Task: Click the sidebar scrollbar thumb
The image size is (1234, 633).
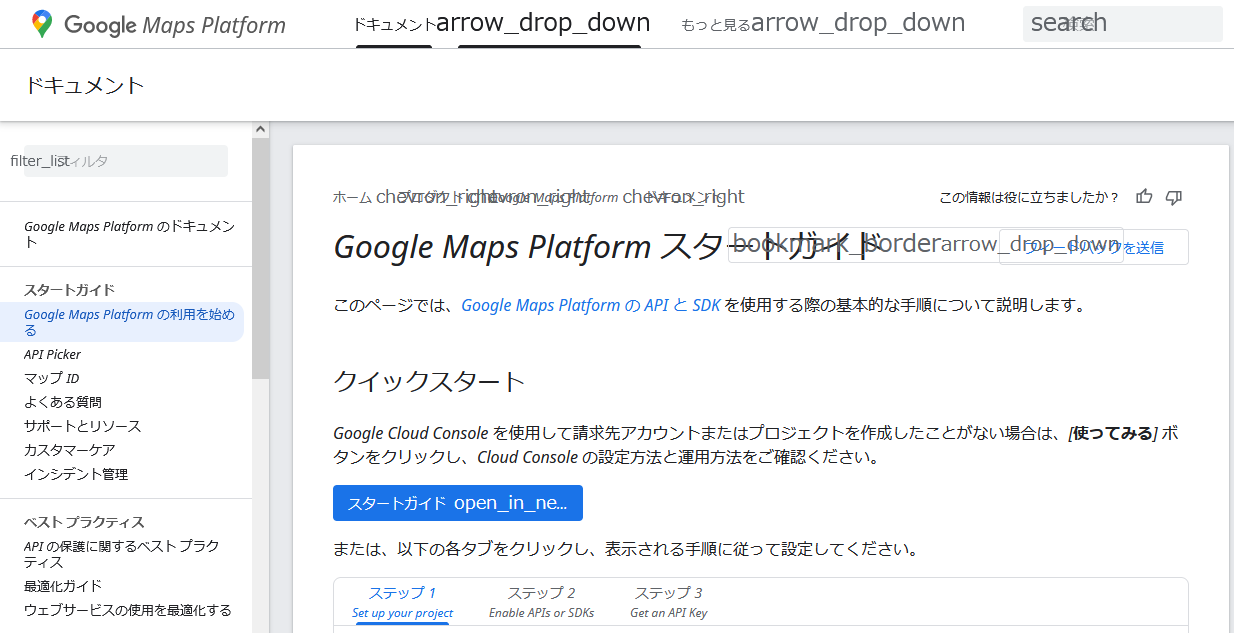Action: (261, 258)
